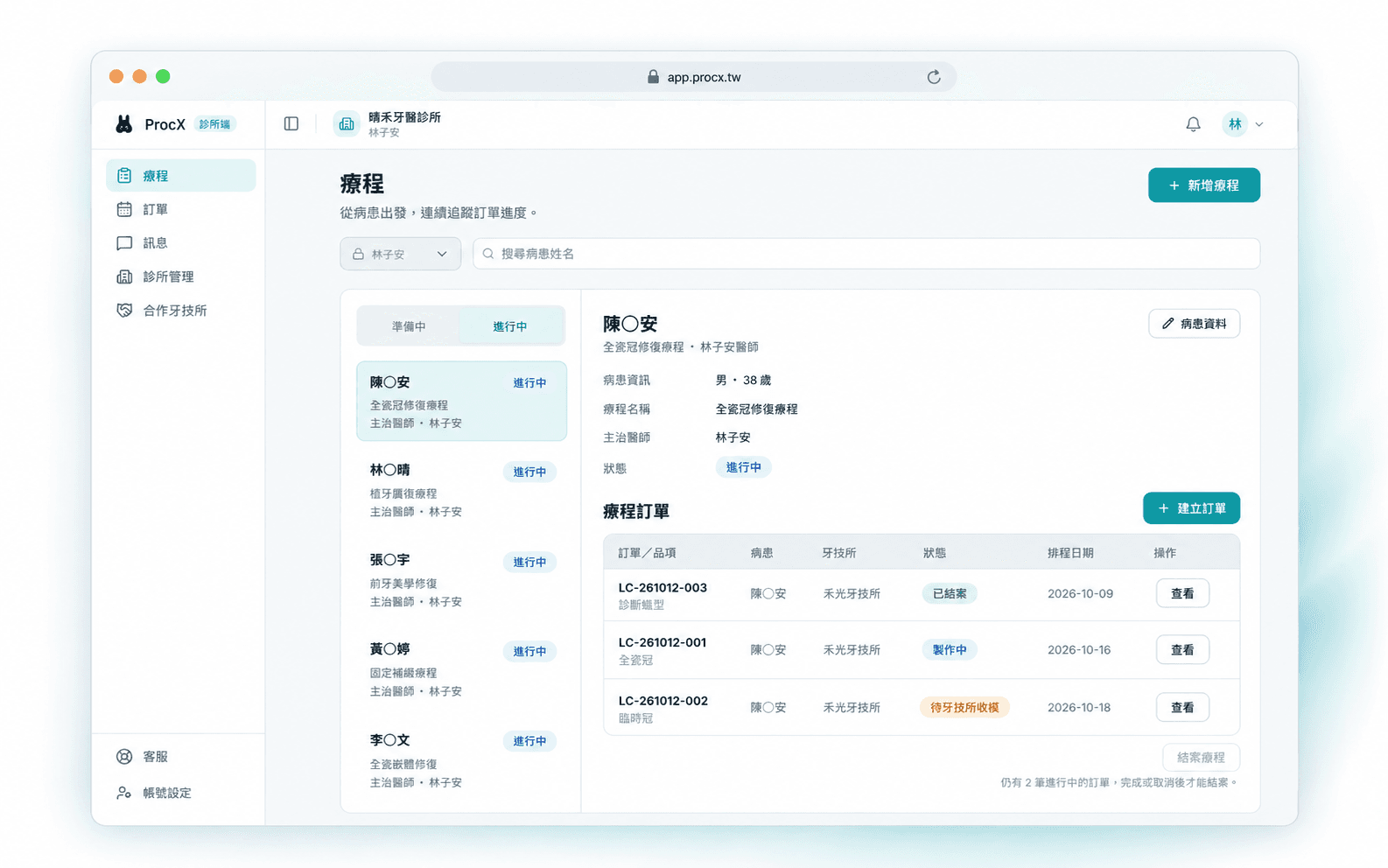Open the 黃〇婷 treatment card
Image resolution: width=1388 pixels, height=868 pixels.
tap(462, 669)
